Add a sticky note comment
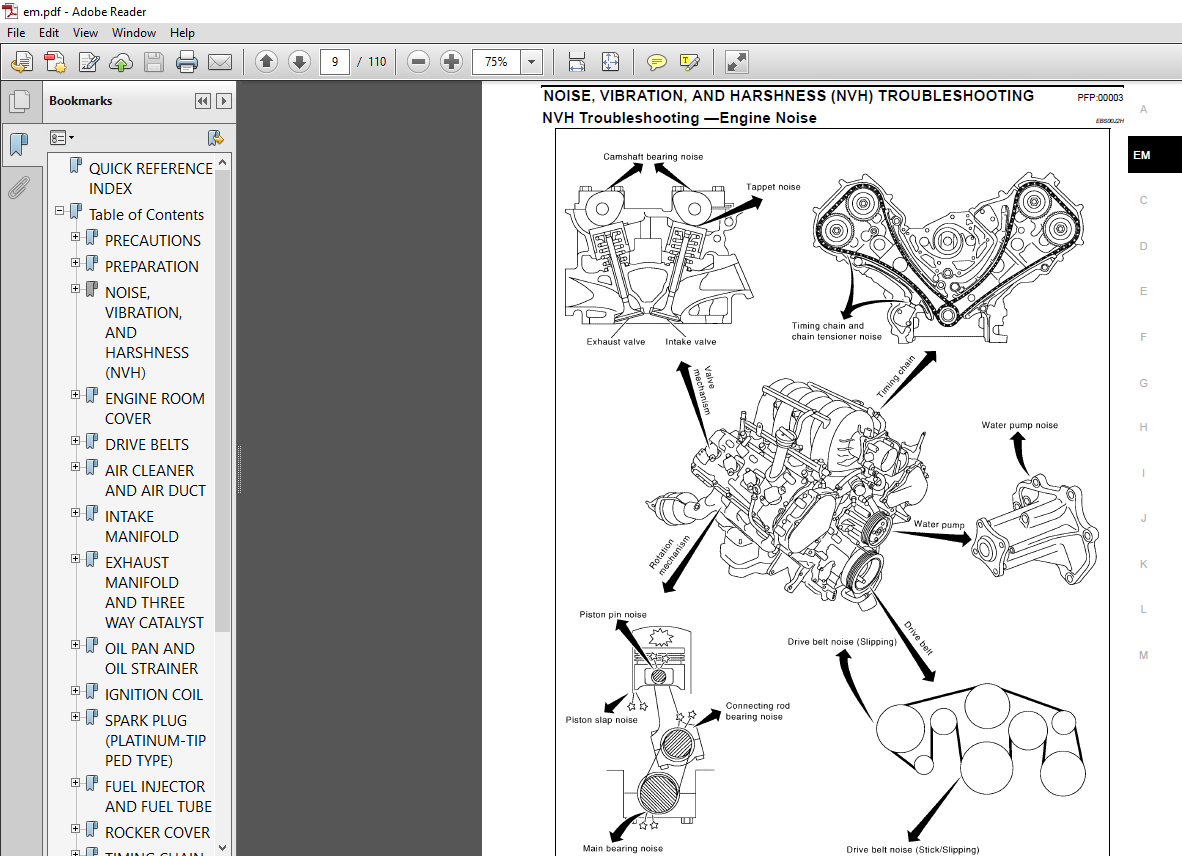This screenshot has width=1182, height=856. (x=657, y=62)
